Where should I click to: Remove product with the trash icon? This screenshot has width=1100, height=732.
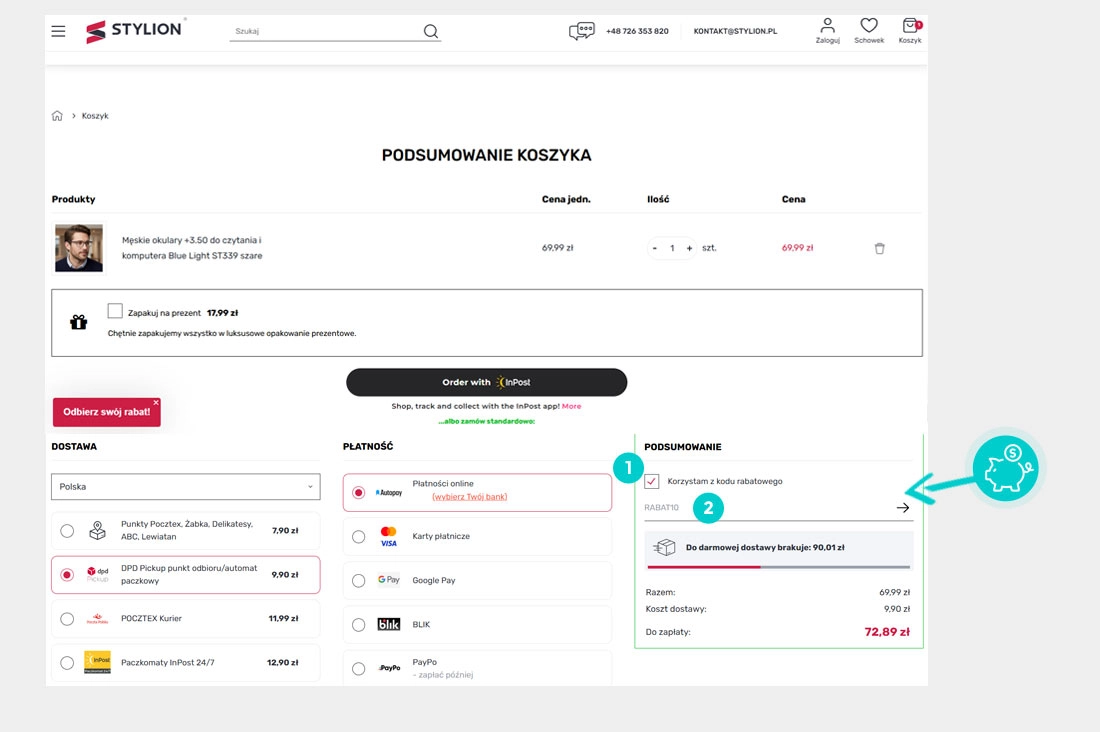click(880, 248)
